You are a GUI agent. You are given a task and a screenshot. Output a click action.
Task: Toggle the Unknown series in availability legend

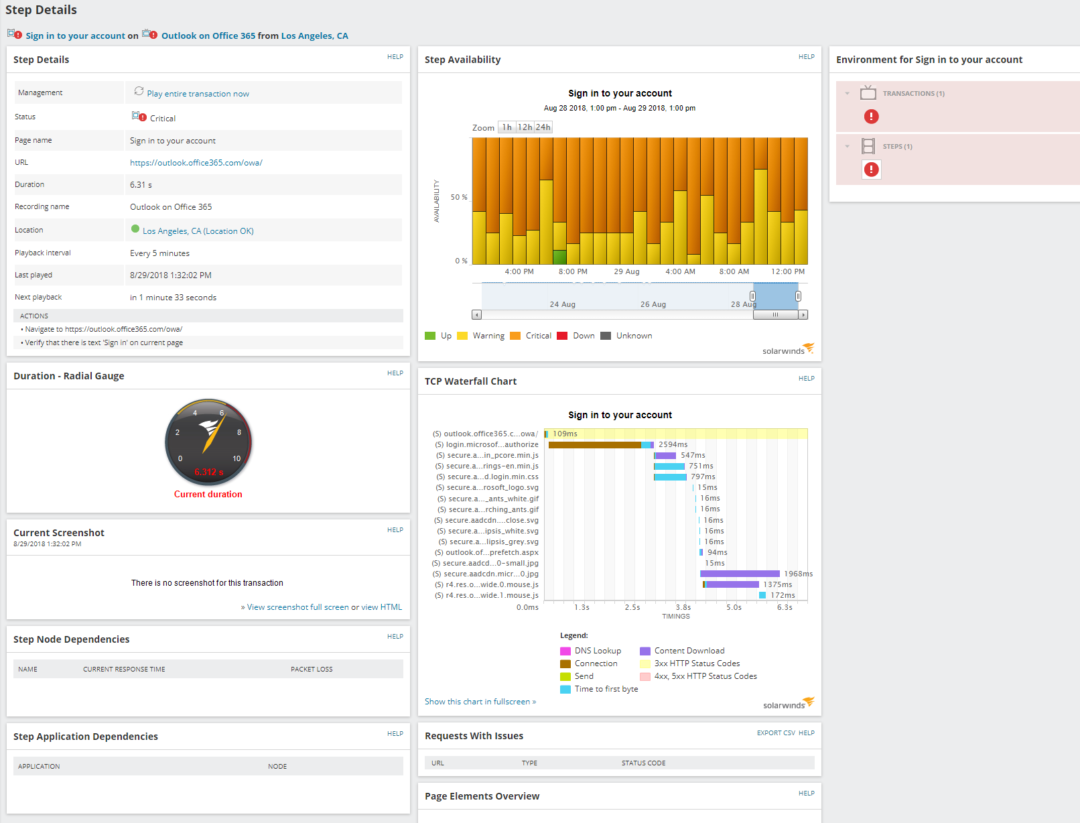[x=626, y=336]
